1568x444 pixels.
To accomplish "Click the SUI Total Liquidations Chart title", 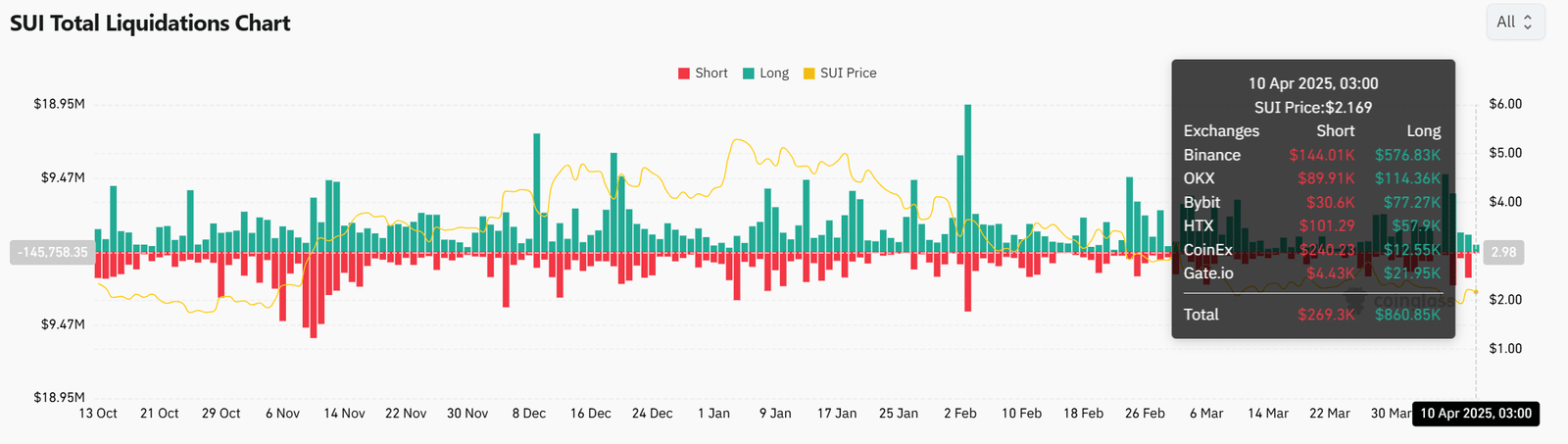I will pyautogui.click(x=150, y=24).
